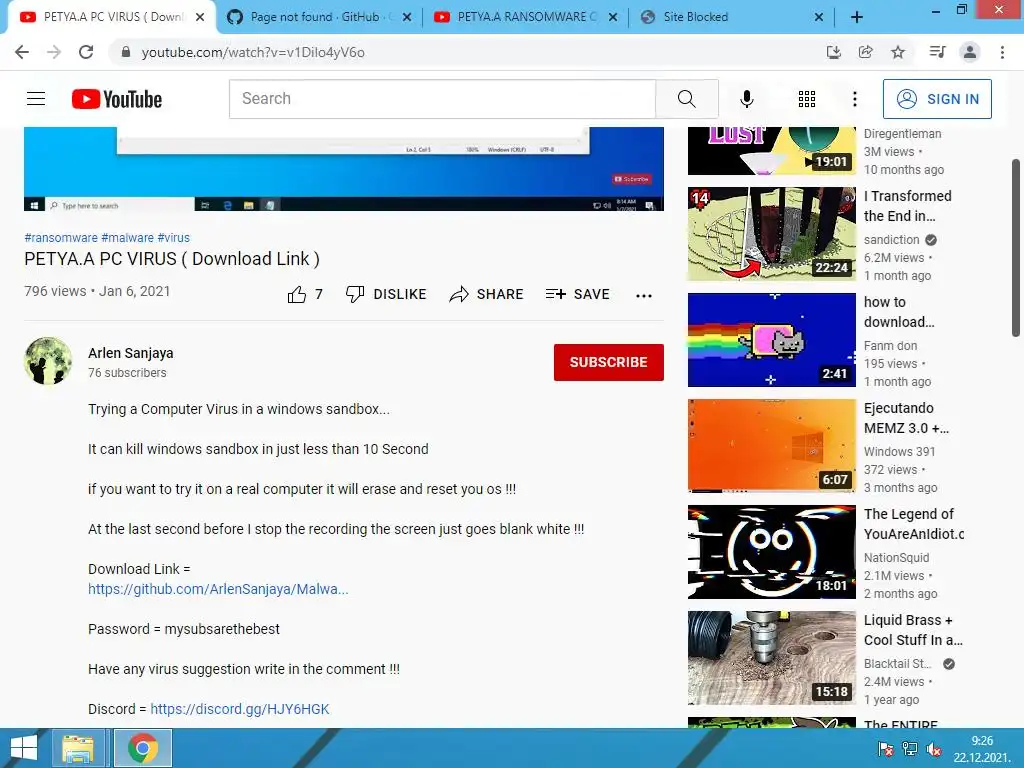Screen dimensions: 1024x768
Task: Click the #malware hashtag
Action: (x=127, y=238)
